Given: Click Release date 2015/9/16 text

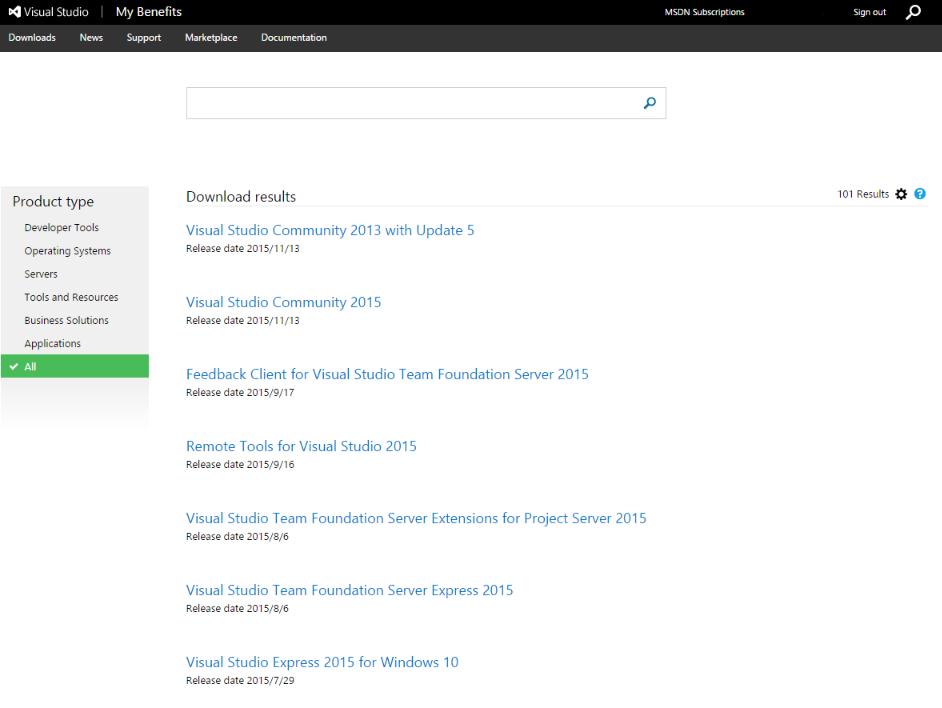Looking at the screenshot, I should (x=240, y=465).
